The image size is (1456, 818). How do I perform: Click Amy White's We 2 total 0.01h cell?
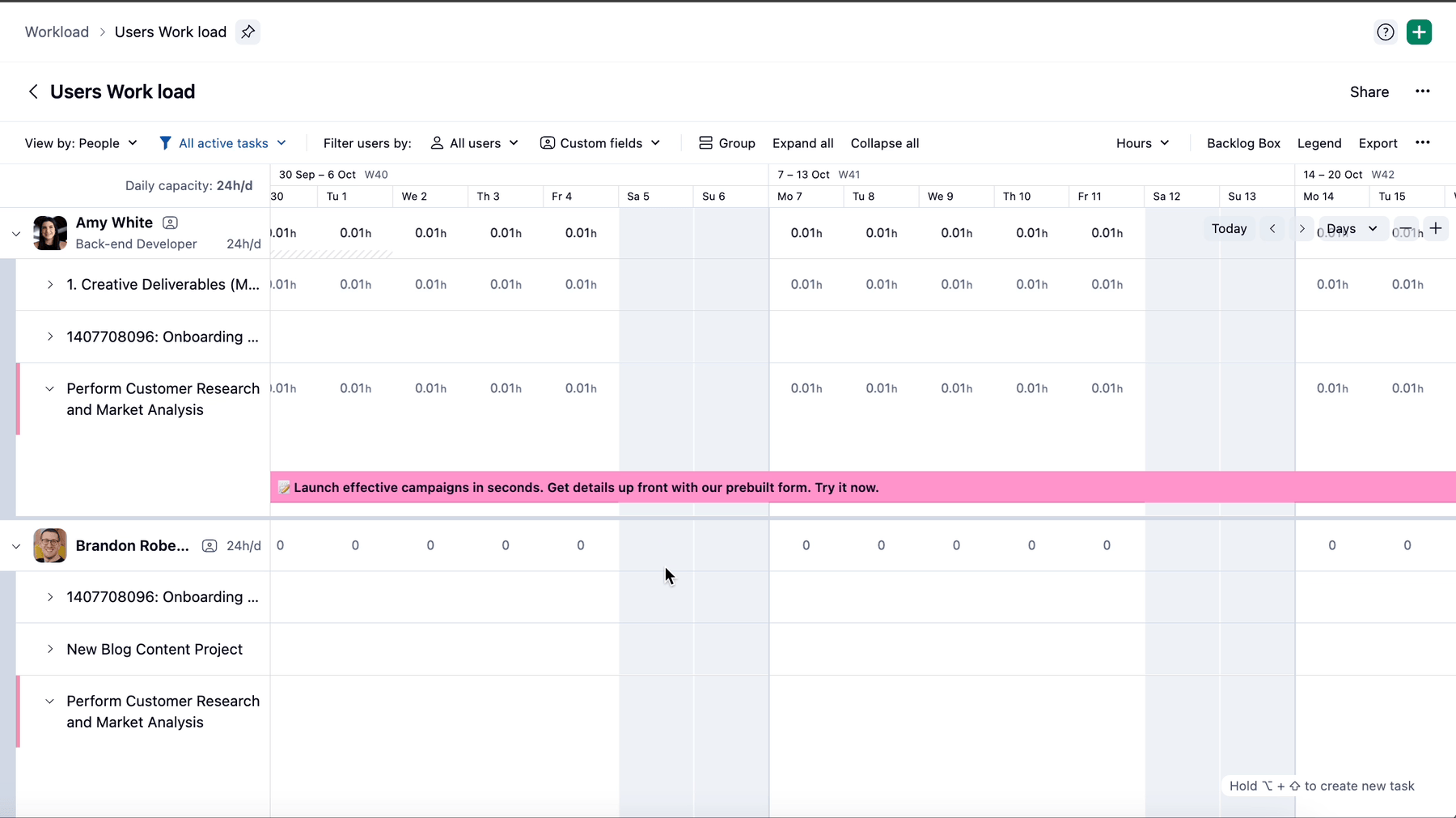(430, 233)
